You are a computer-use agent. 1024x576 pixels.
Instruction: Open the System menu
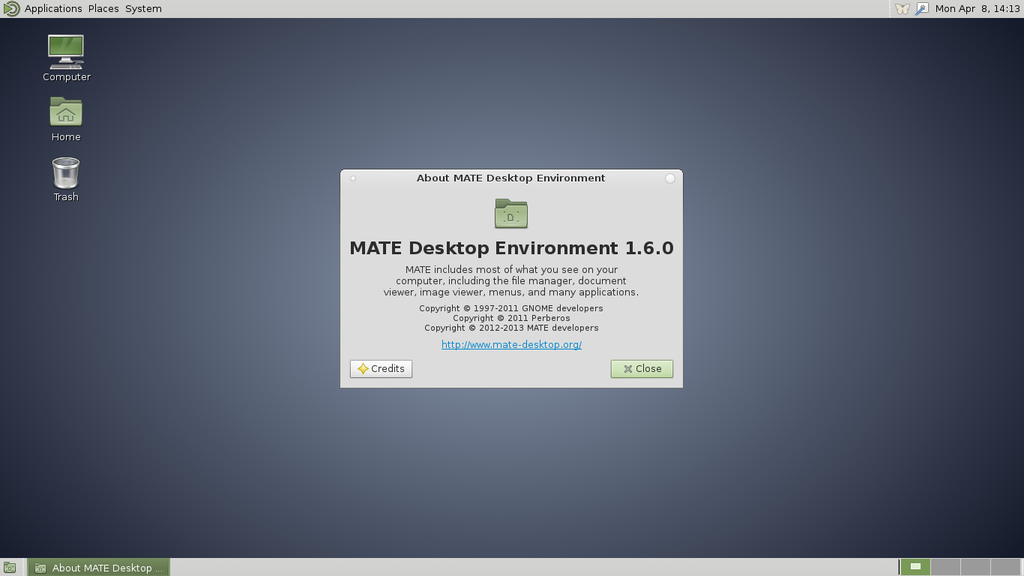point(142,8)
